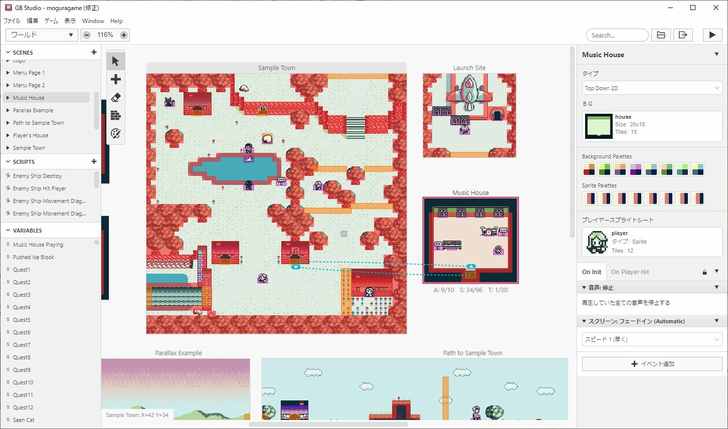Image resolution: width=728 pixels, height=429 pixels.
Task: Click the scene list scrollbar
Action: tap(96, 111)
